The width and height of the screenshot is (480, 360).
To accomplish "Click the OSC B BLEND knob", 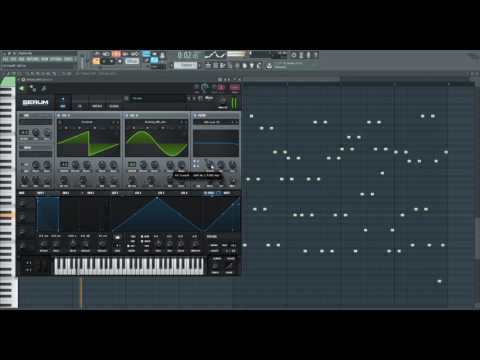I will tap(154, 164).
